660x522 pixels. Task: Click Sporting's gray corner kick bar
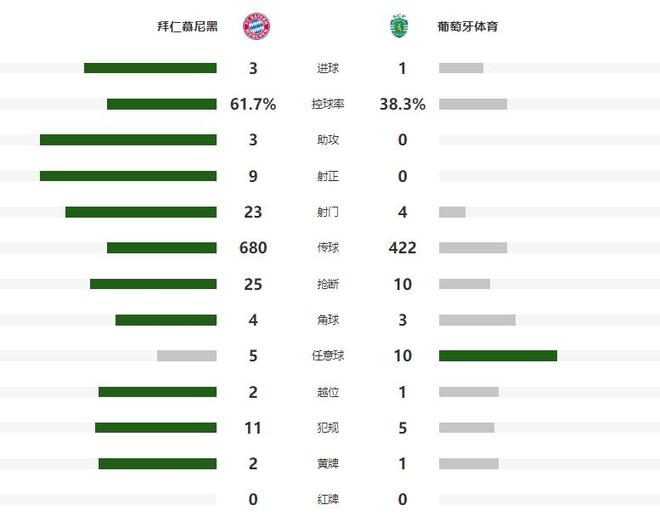pyautogui.click(x=477, y=320)
